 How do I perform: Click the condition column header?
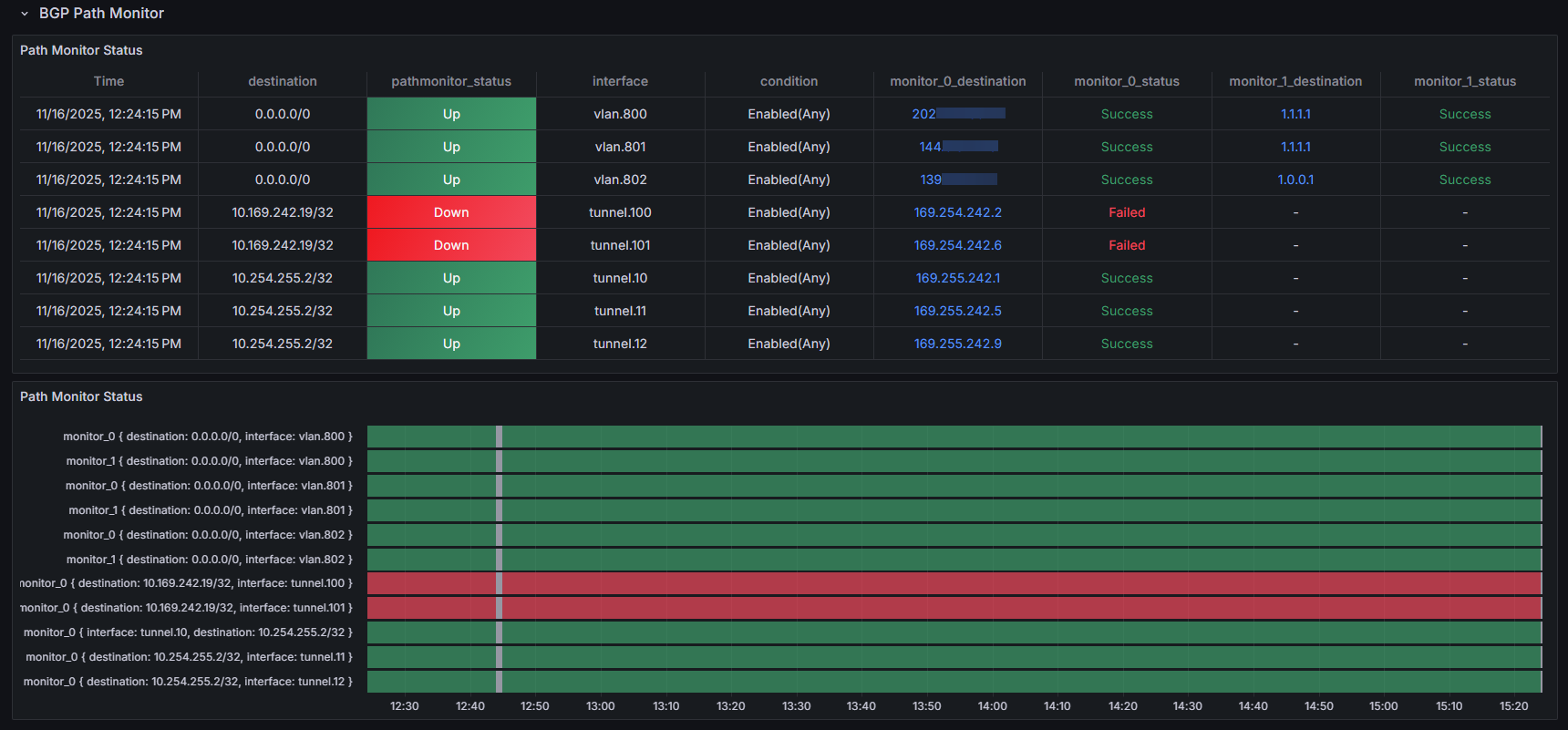coord(789,81)
